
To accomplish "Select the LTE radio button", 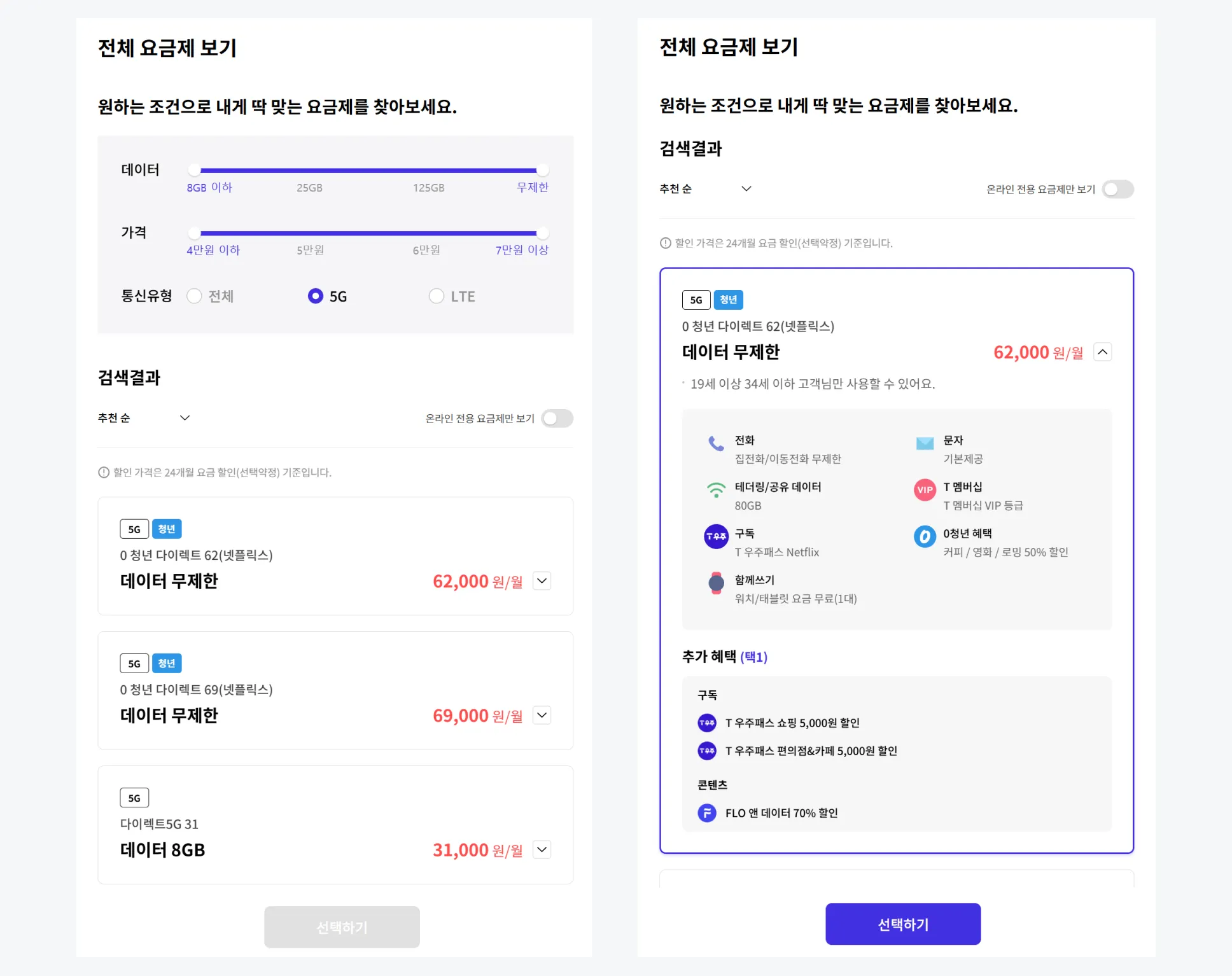I will (x=437, y=296).
